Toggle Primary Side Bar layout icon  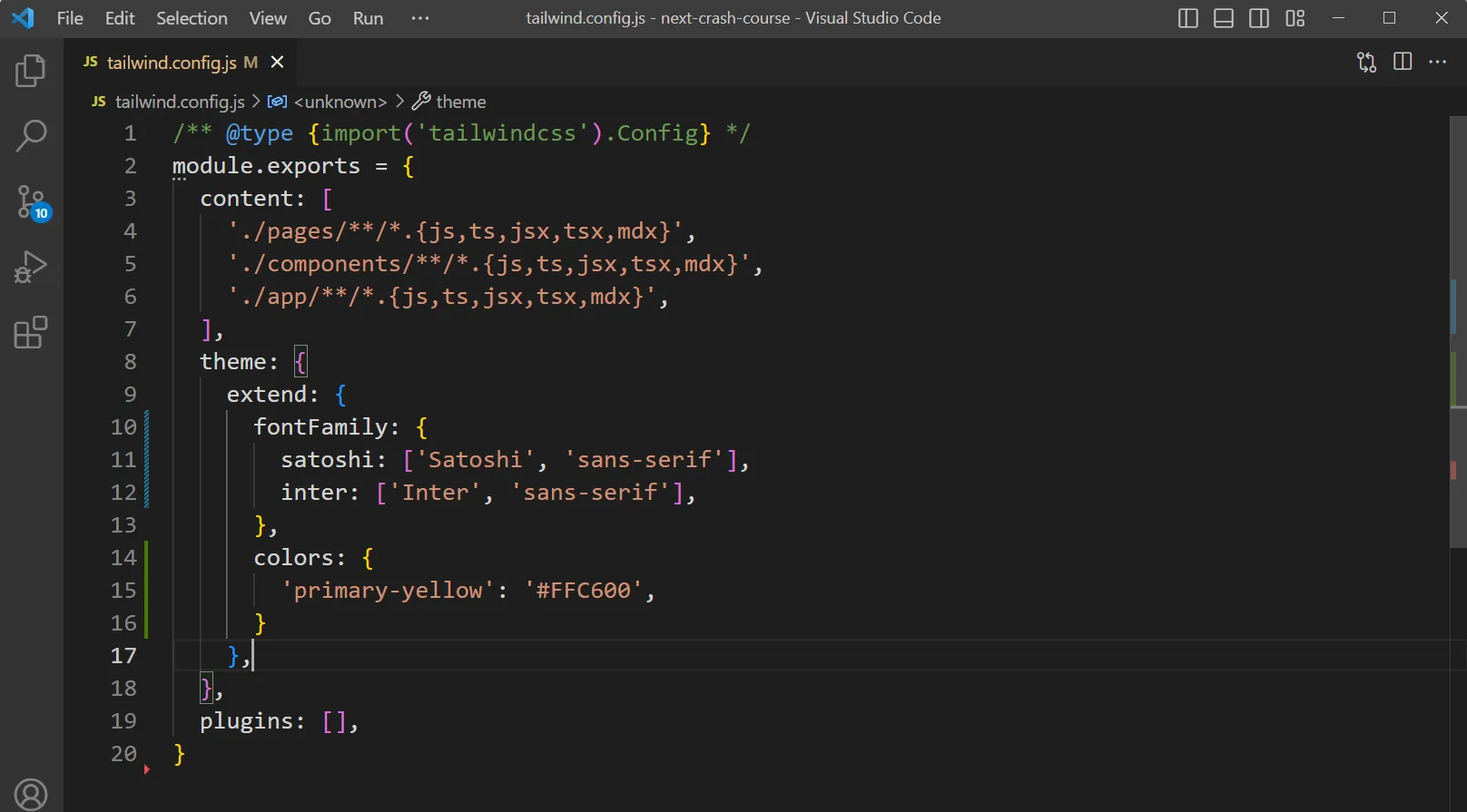(1187, 18)
